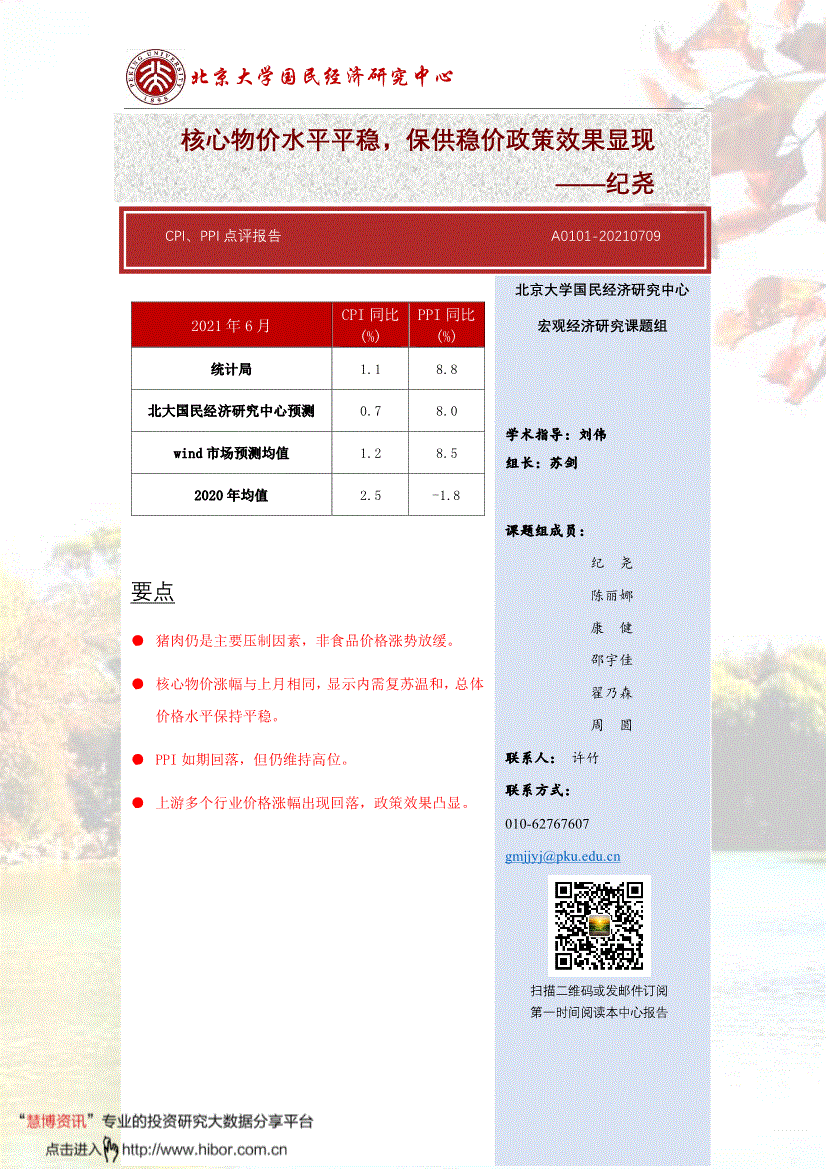This screenshot has height=1169, width=826.
Task: Click the 2020 PPI value -1.8
Action: [x=447, y=495]
